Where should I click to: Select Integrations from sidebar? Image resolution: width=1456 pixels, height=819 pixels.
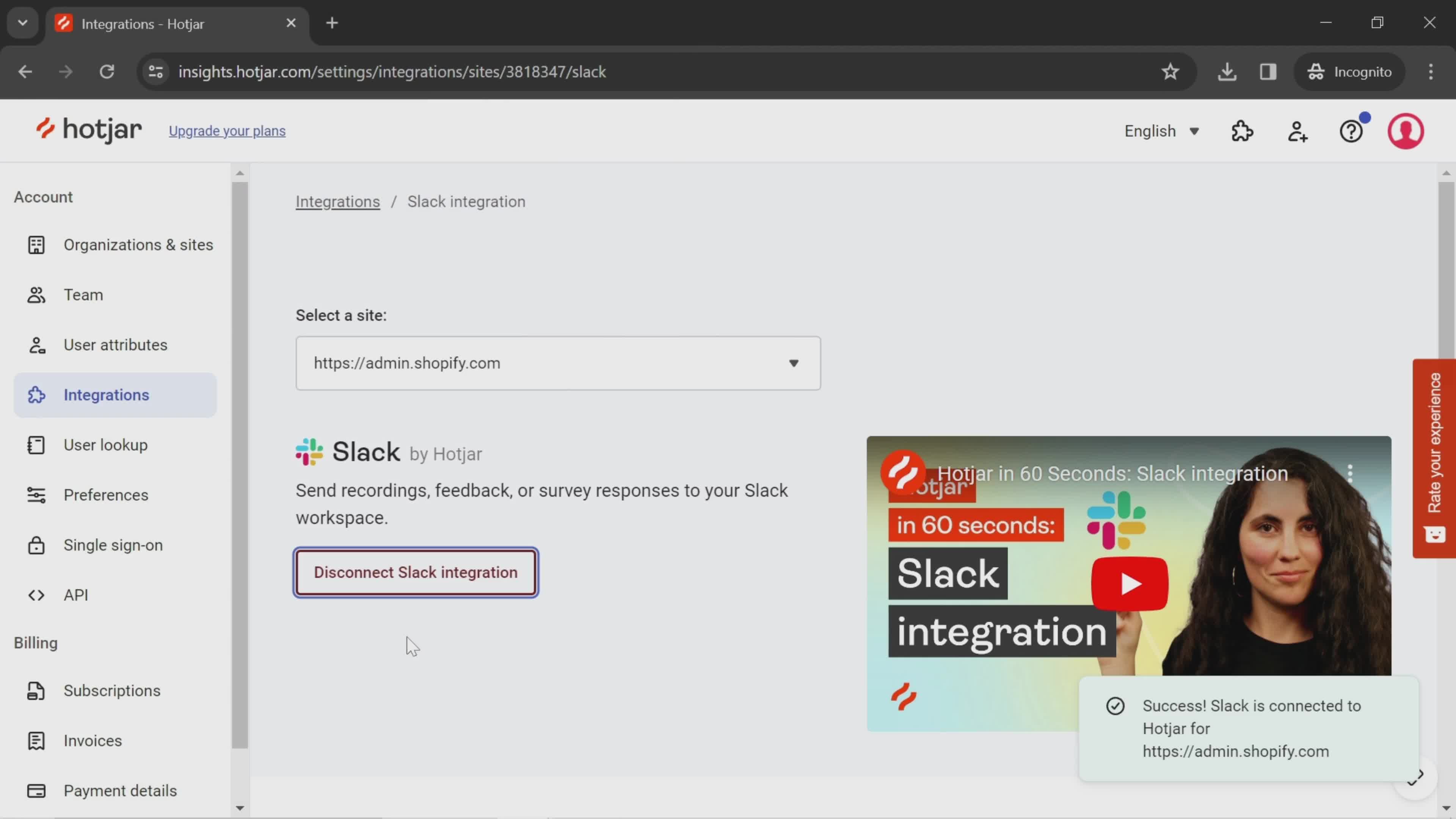point(107,394)
